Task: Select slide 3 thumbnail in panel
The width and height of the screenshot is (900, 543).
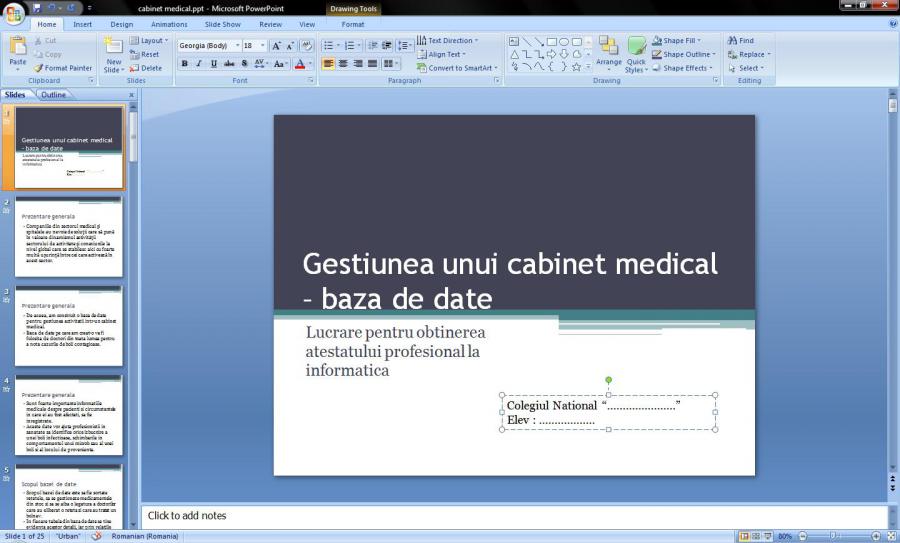Action: pyautogui.click(x=68, y=326)
